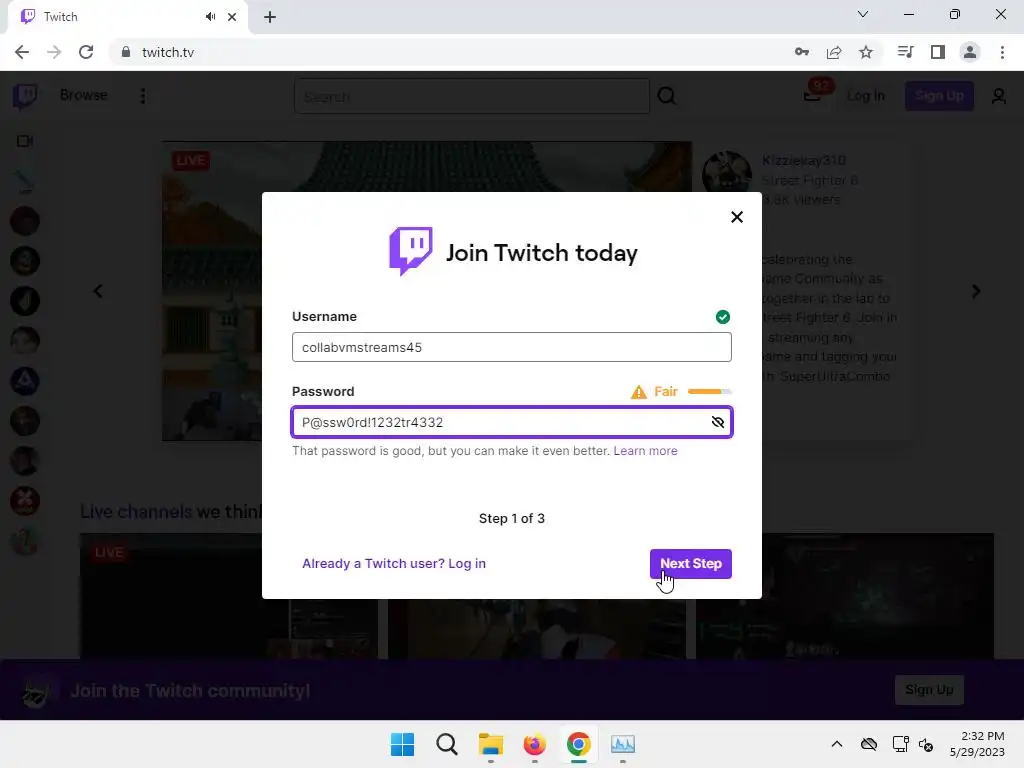Open the saved passwords key icon
1024x768 pixels.
(x=802, y=52)
